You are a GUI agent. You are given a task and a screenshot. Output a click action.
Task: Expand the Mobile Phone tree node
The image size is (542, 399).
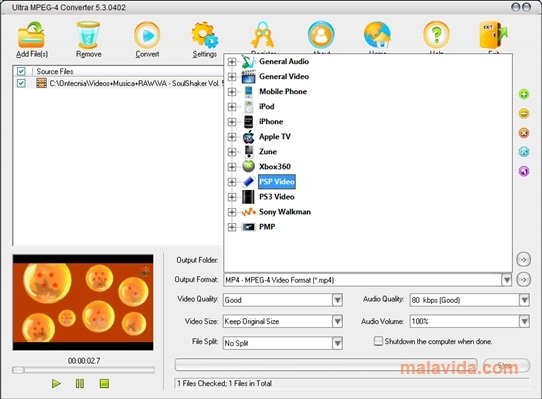[x=232, y=92]
